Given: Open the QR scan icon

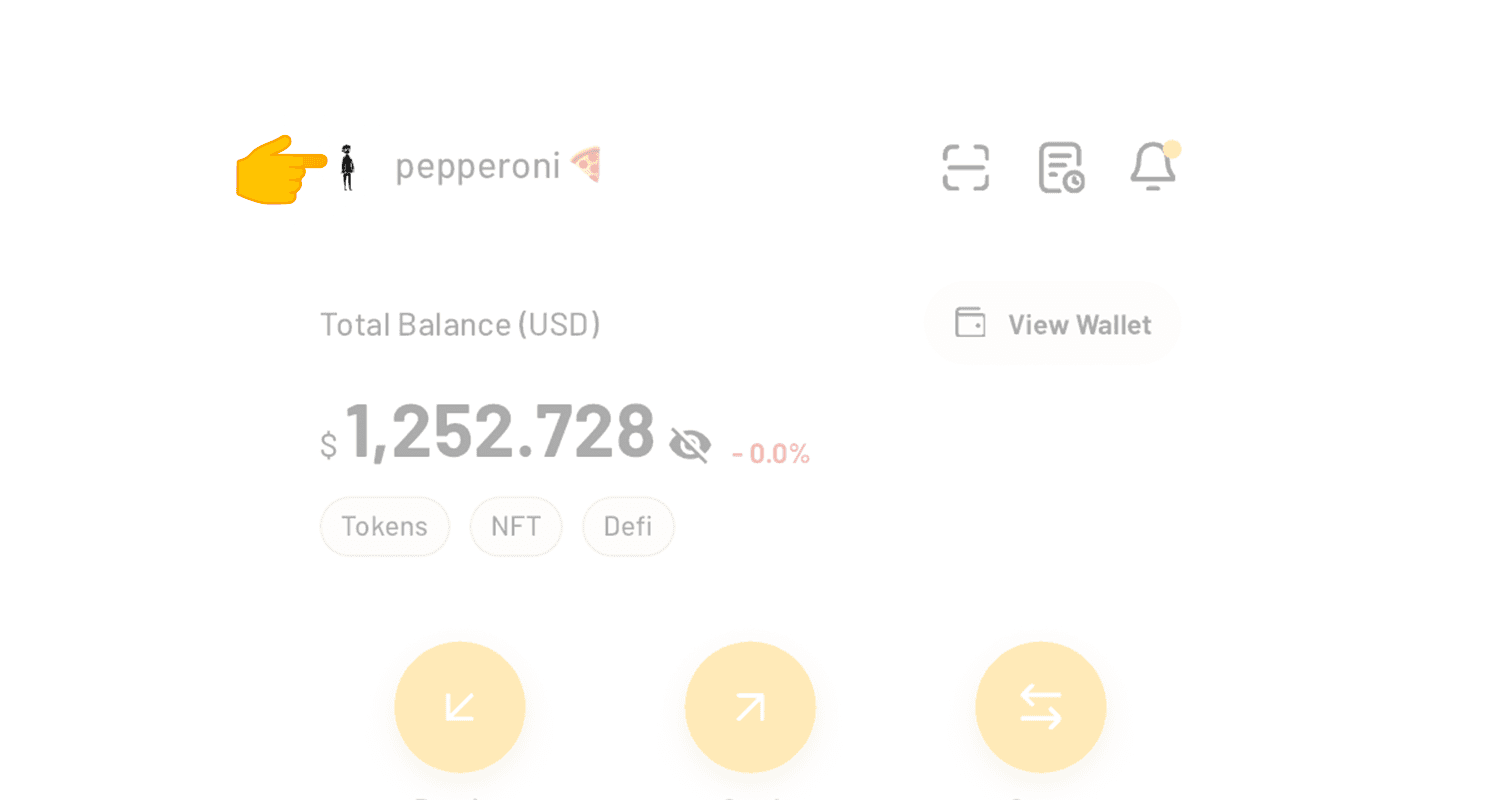Looking at the screenshot, I should 965,167.
